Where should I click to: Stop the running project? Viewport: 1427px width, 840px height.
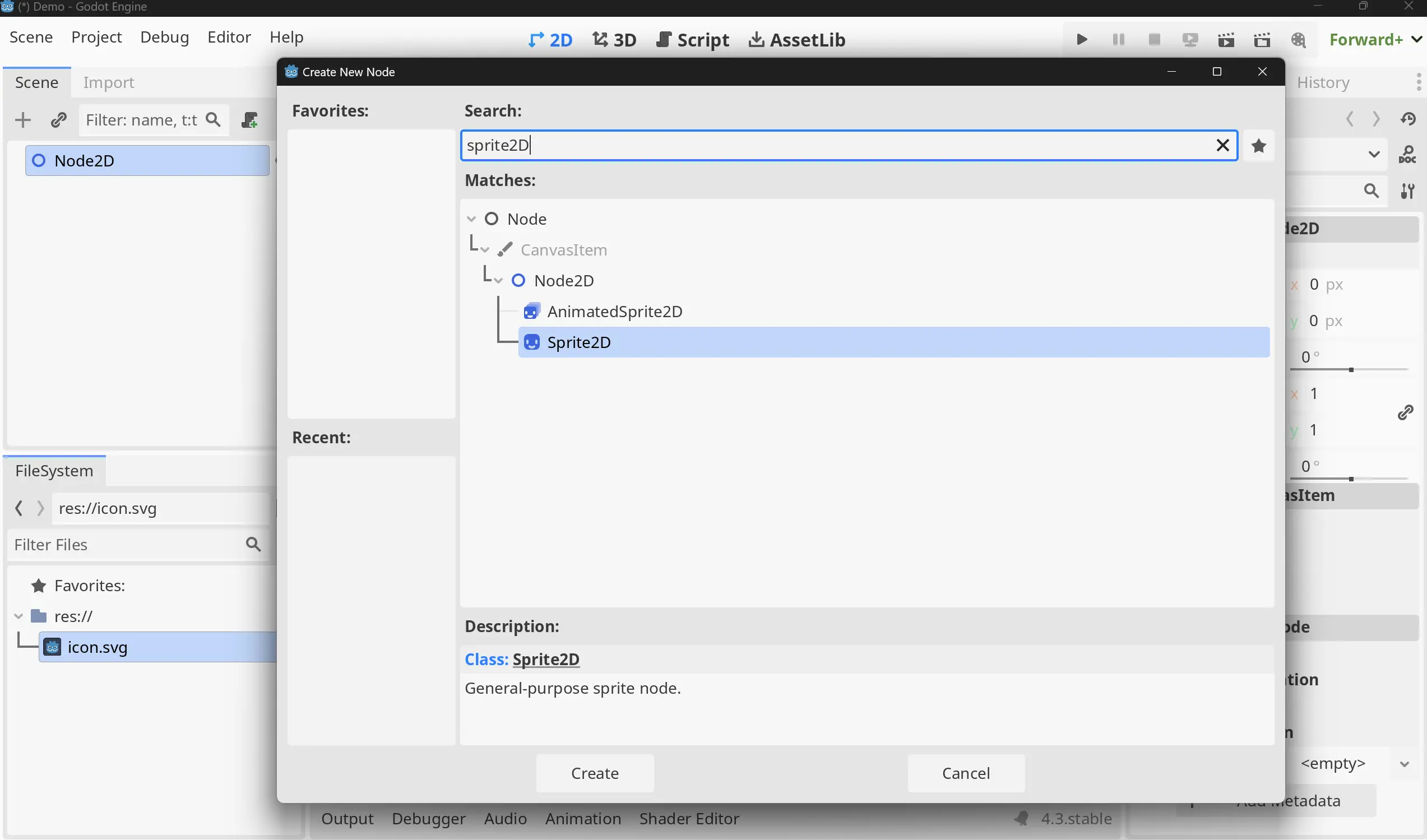(1154, 40)
